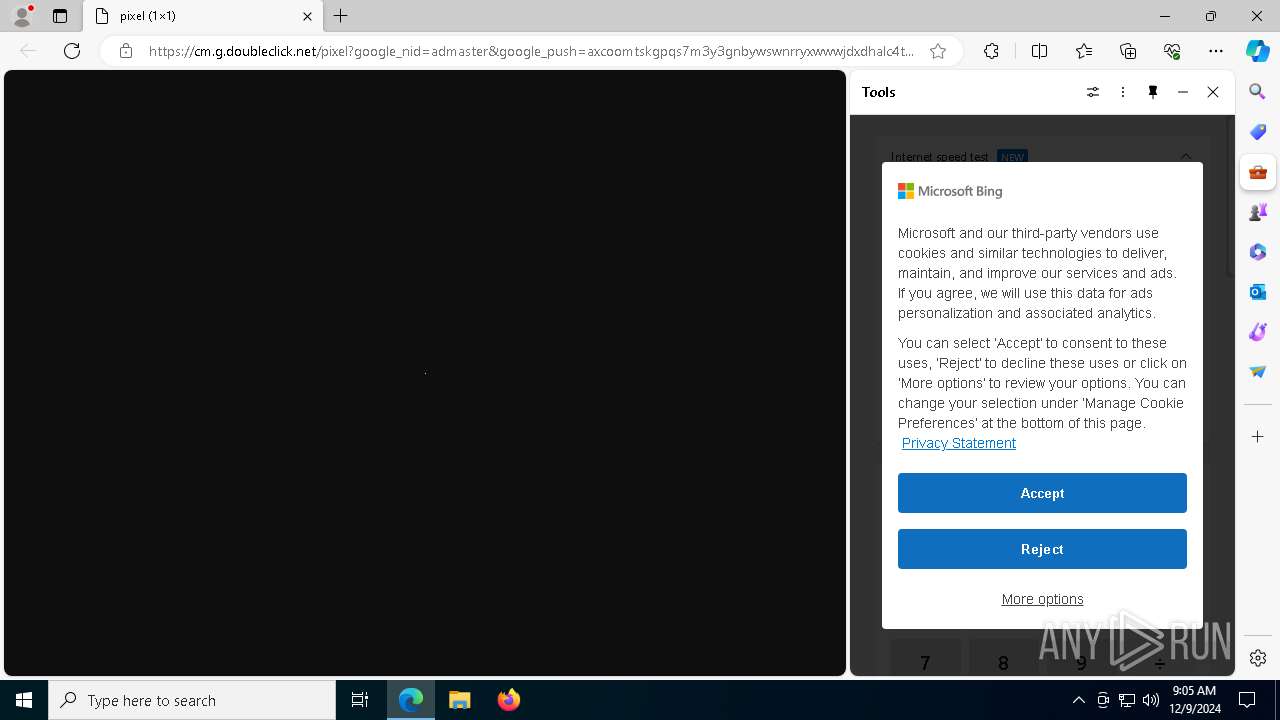Open Drop paper plane icon in sidebar

tap(1258, 372)
